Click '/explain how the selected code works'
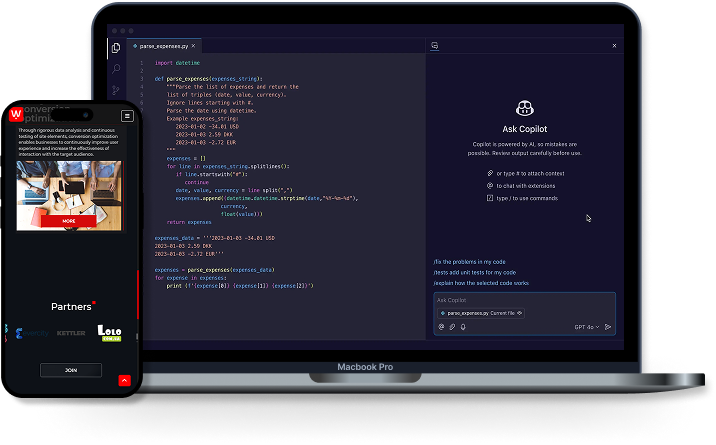Viewport: 716px width, 445px height. click(481, 283)
